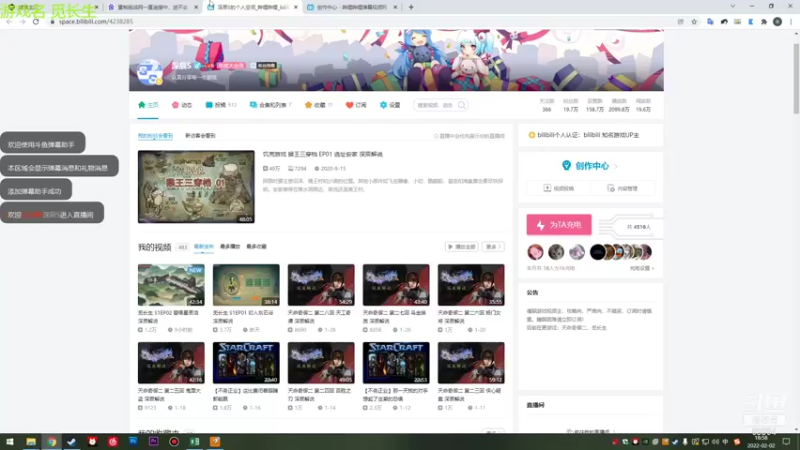Reload the page with the refresh icon
Viewport: 800px width, 450px height.
36,21
